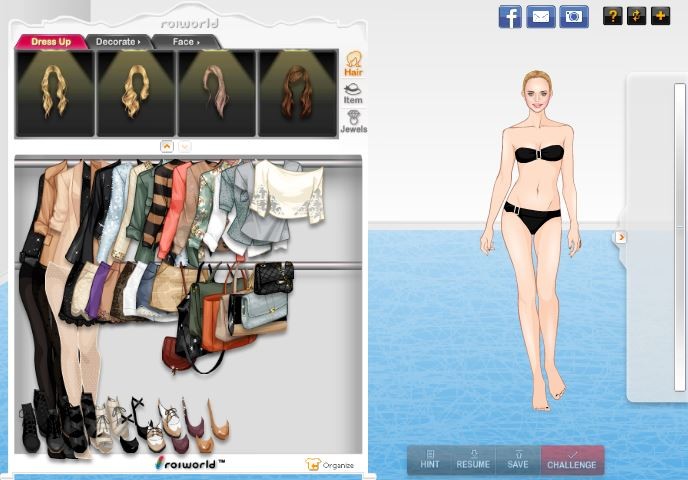This screenshot has width=688, height=480.
Task: Select the Hair category icon
Action: [353, 64]
